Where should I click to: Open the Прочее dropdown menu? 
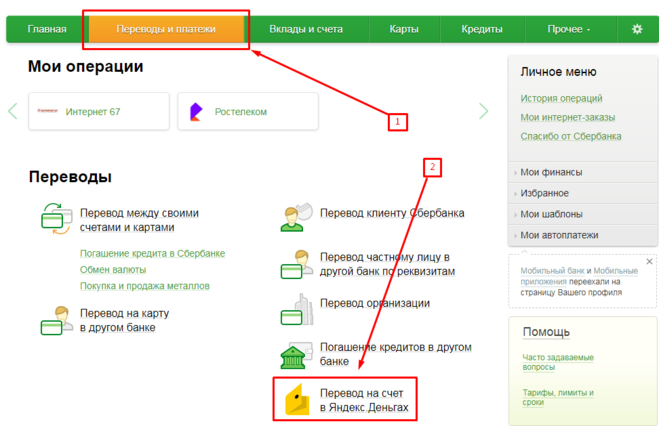(x=568, y=29)
